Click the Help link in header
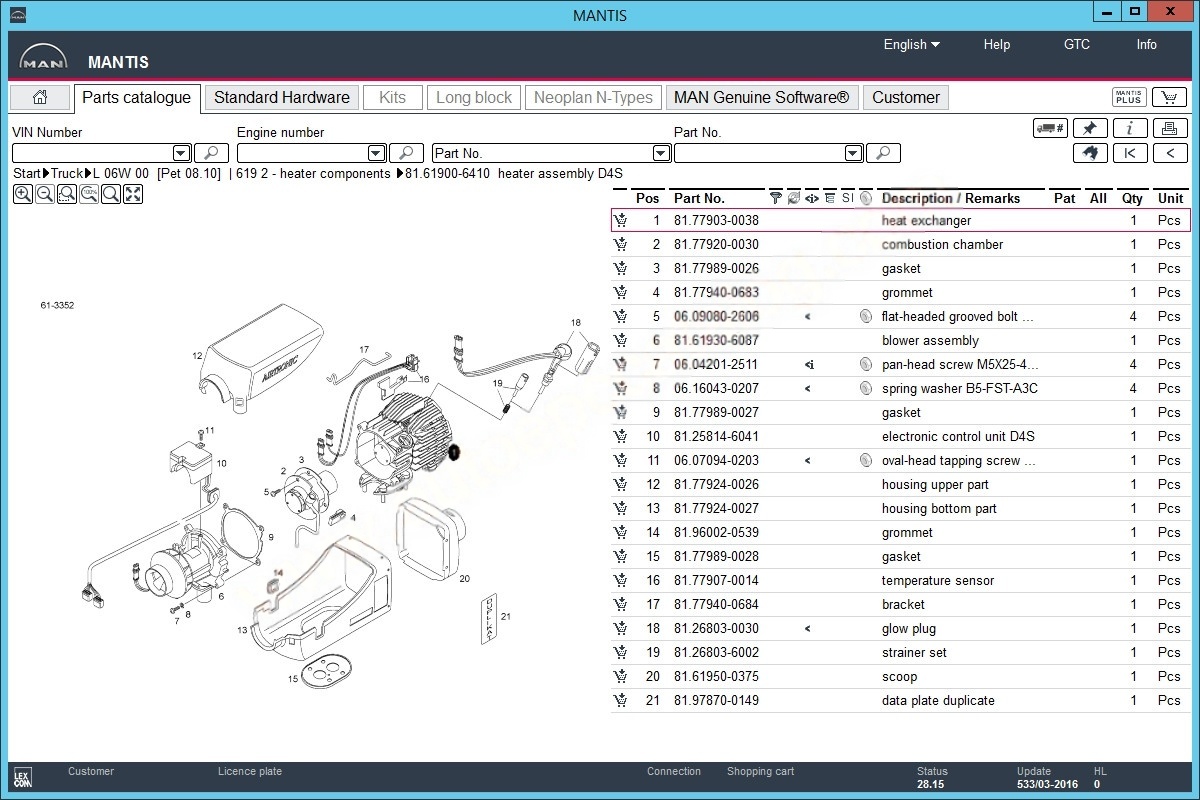This screenshot has height=800, width=1200. coord(996,44)
